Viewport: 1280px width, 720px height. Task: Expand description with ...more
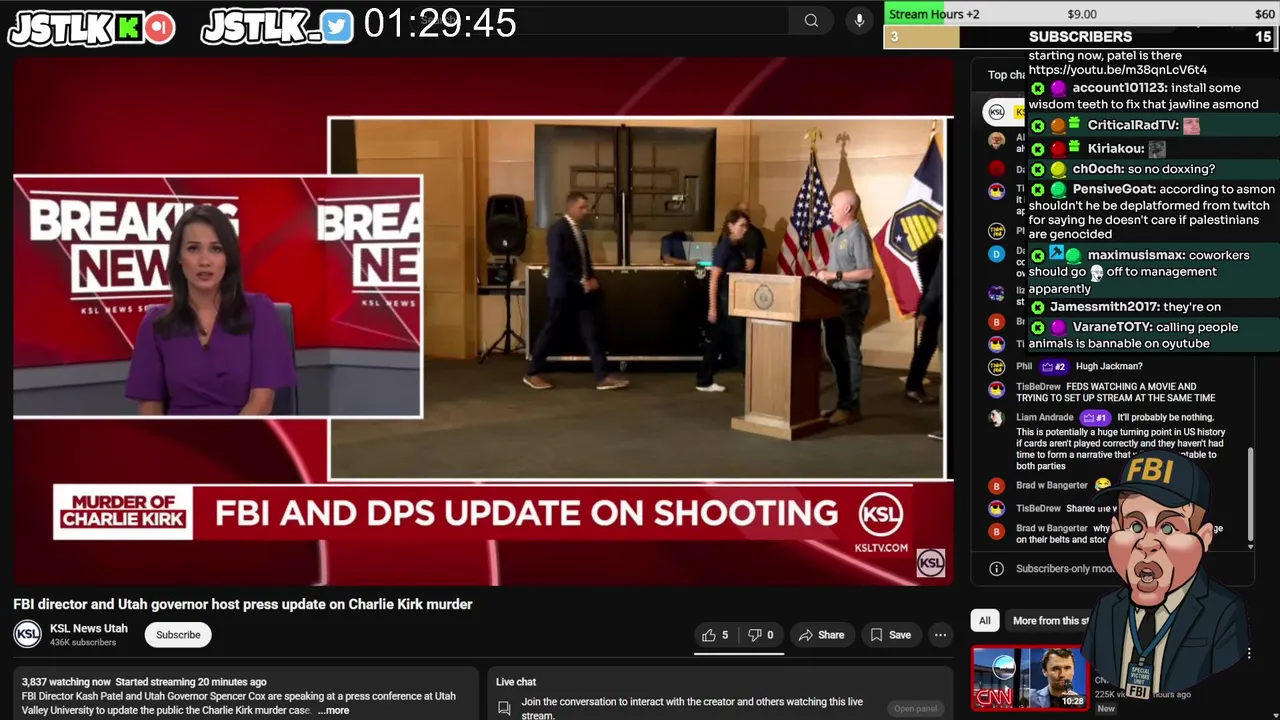(334, 710)
